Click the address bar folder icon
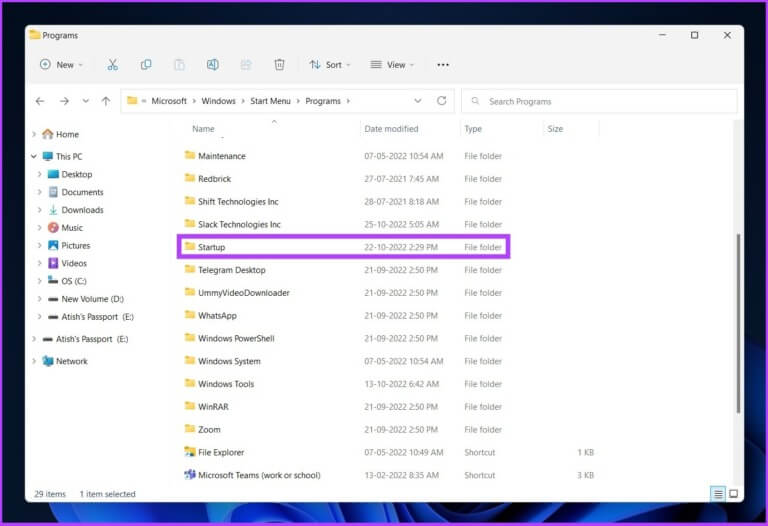The height and width of the screenshot is (526, 768). 132,100
